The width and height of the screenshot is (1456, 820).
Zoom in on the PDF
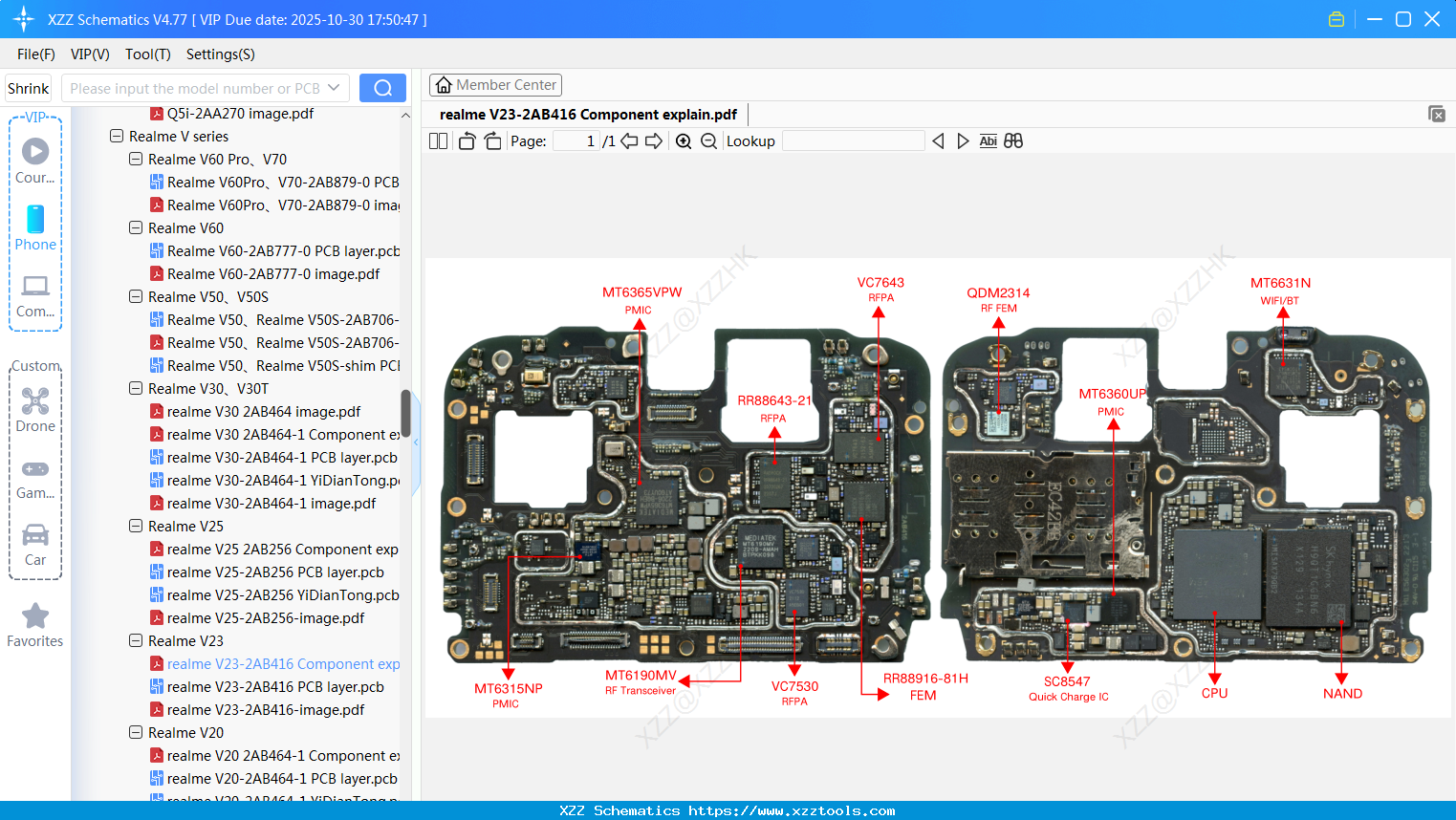tap(684, 141)
